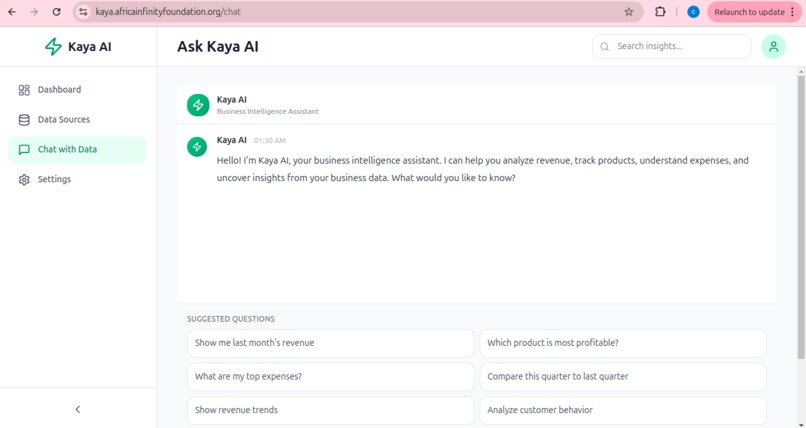Open site information icon in address bar

tap(83, 12)
